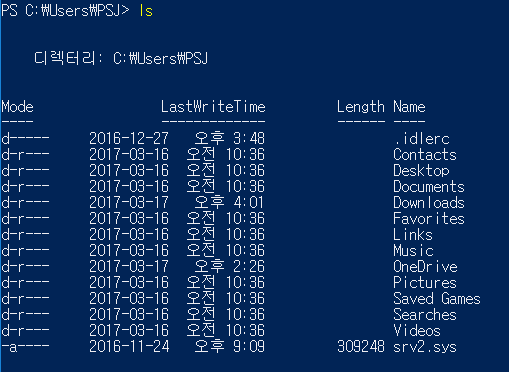Click the mode 'd-r---' in Contacts row

(x=25, y=155)
